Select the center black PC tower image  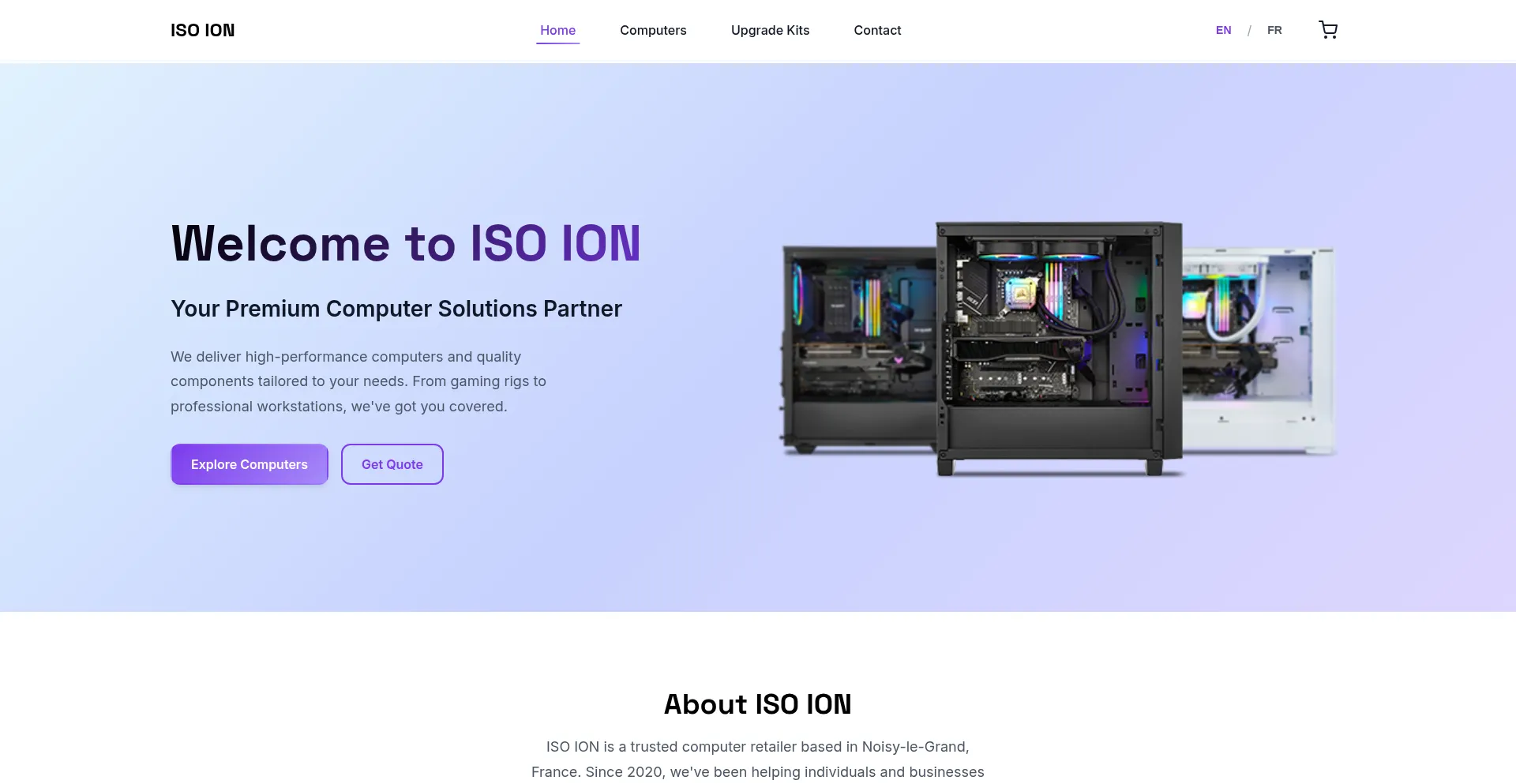click(1058, 347)
